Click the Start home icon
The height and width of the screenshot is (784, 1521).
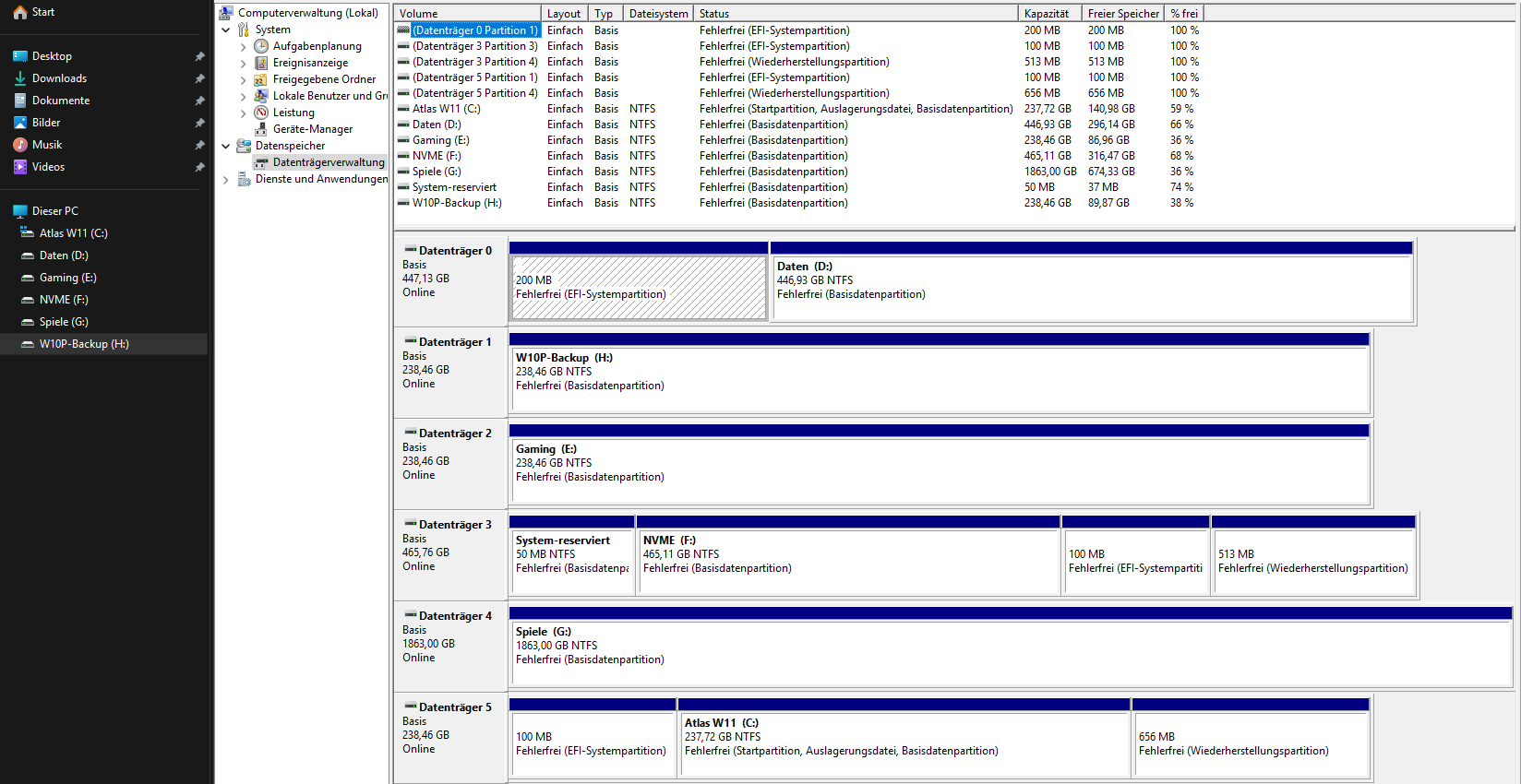click(x=19, y=12)
